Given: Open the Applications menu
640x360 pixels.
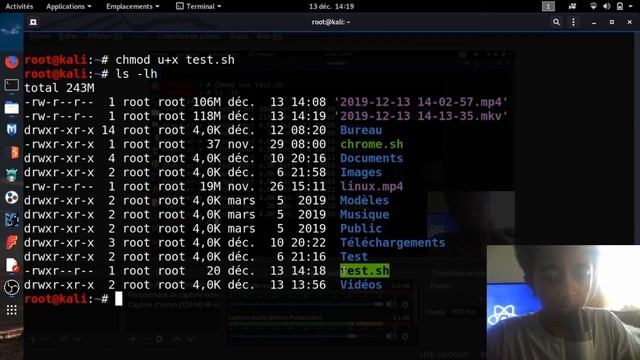Looking at the screenshot, I should point(69,6).
